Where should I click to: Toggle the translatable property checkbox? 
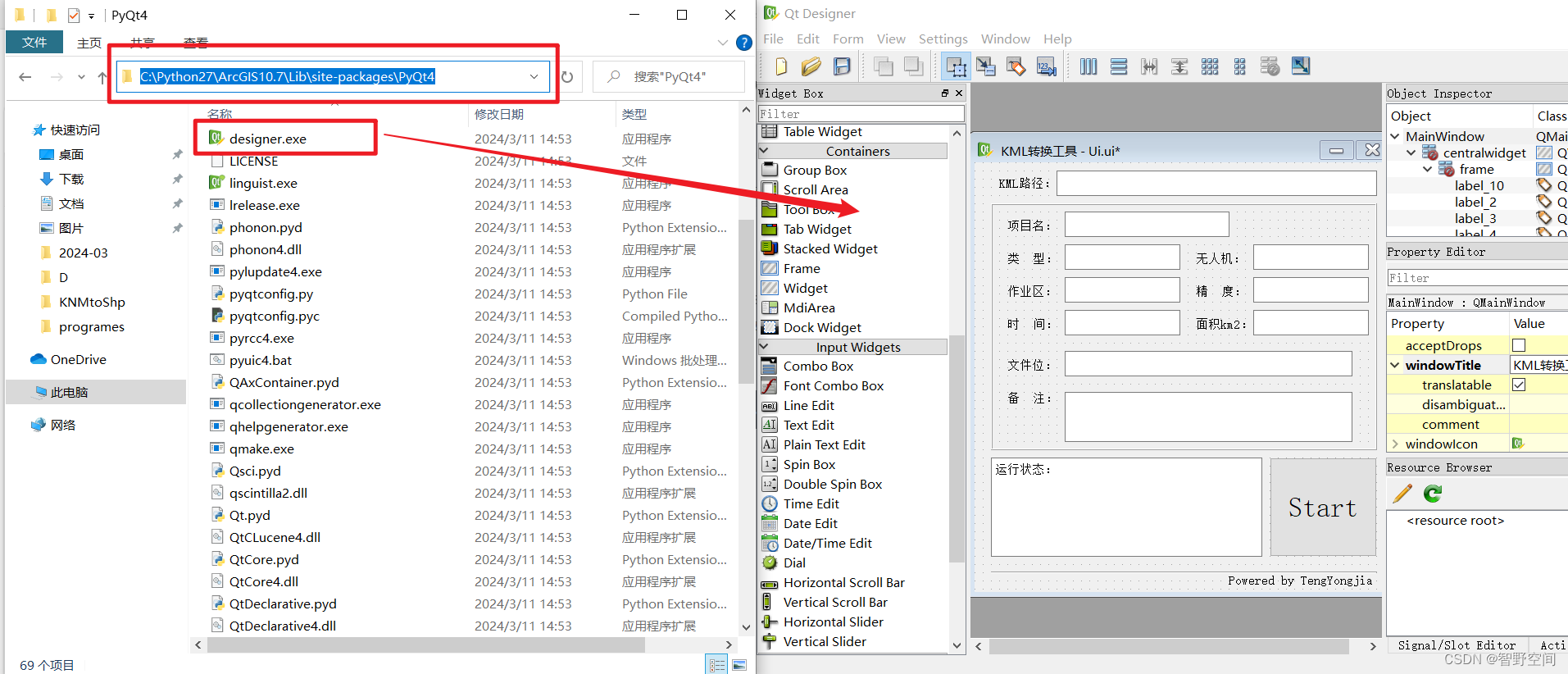pos(1519,385)
